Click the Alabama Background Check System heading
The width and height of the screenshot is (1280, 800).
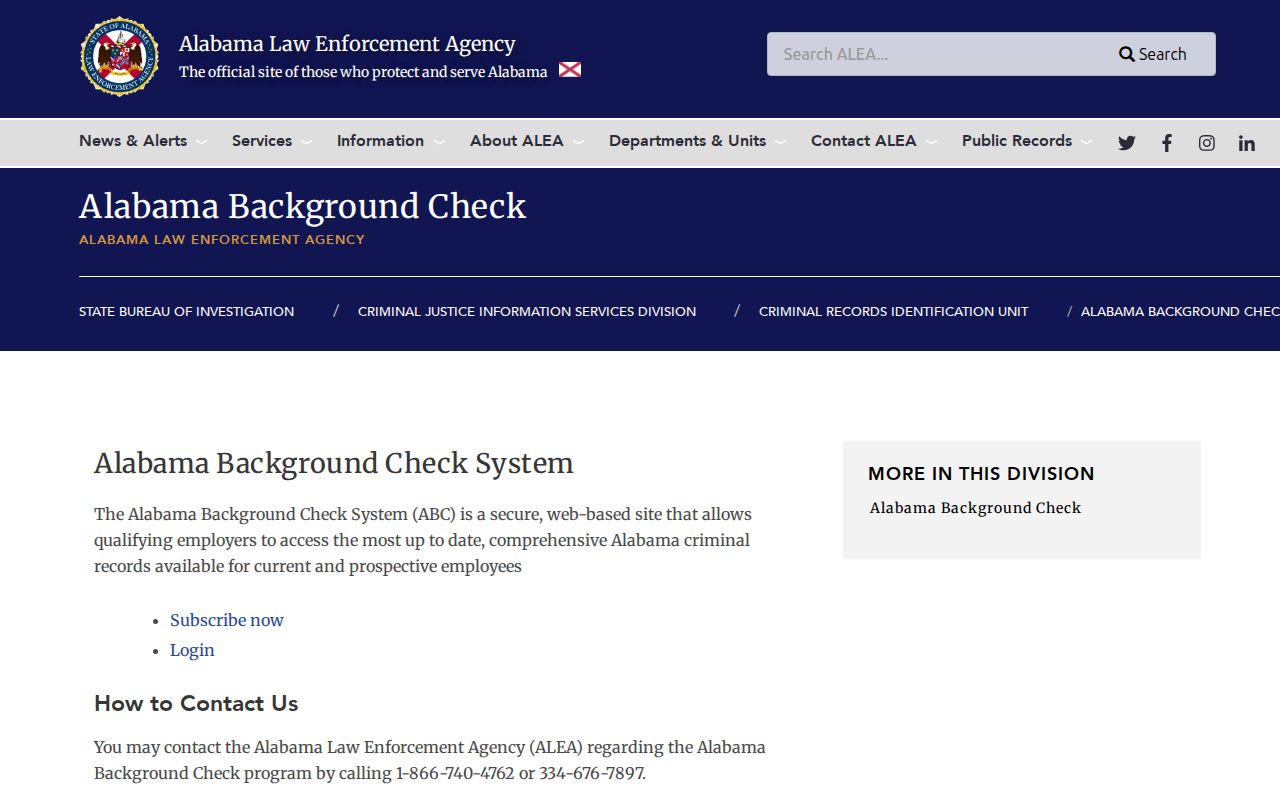(334, 464)
